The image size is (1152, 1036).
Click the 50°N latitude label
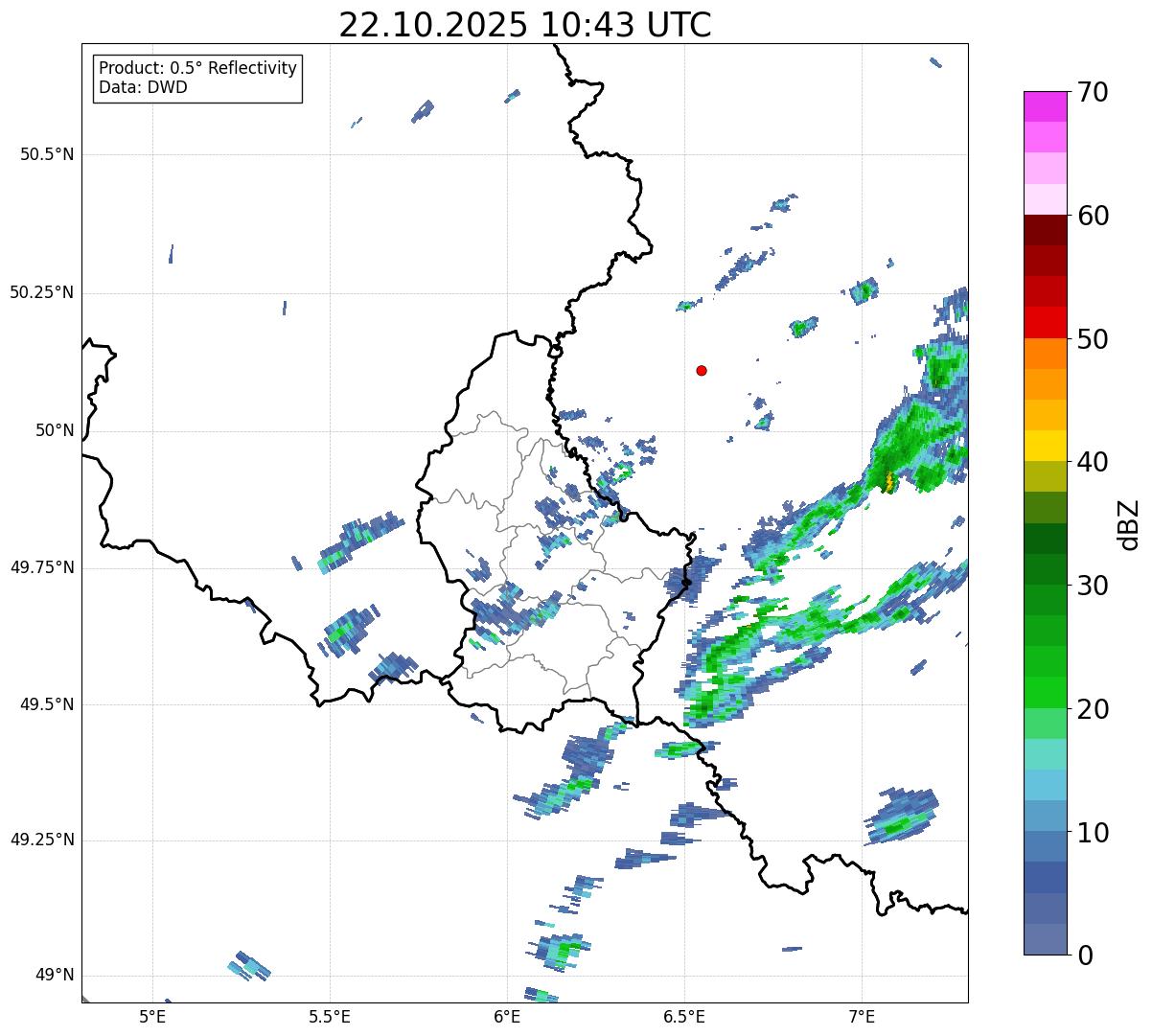55,430
